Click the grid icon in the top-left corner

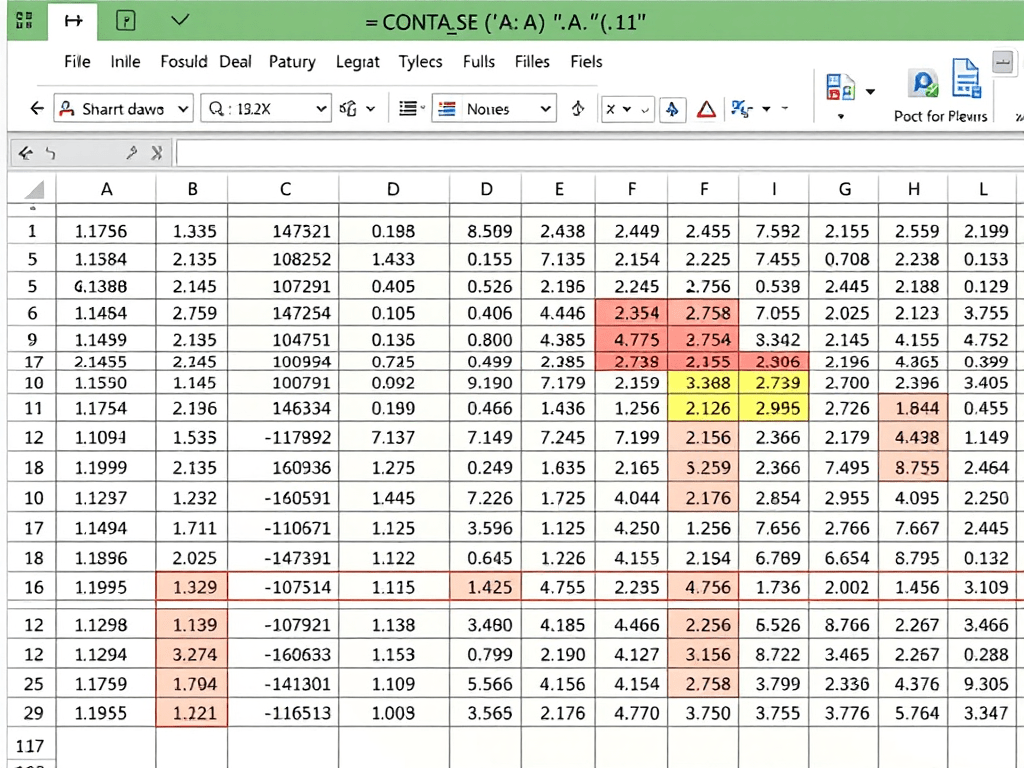click(x=25, y=18)
